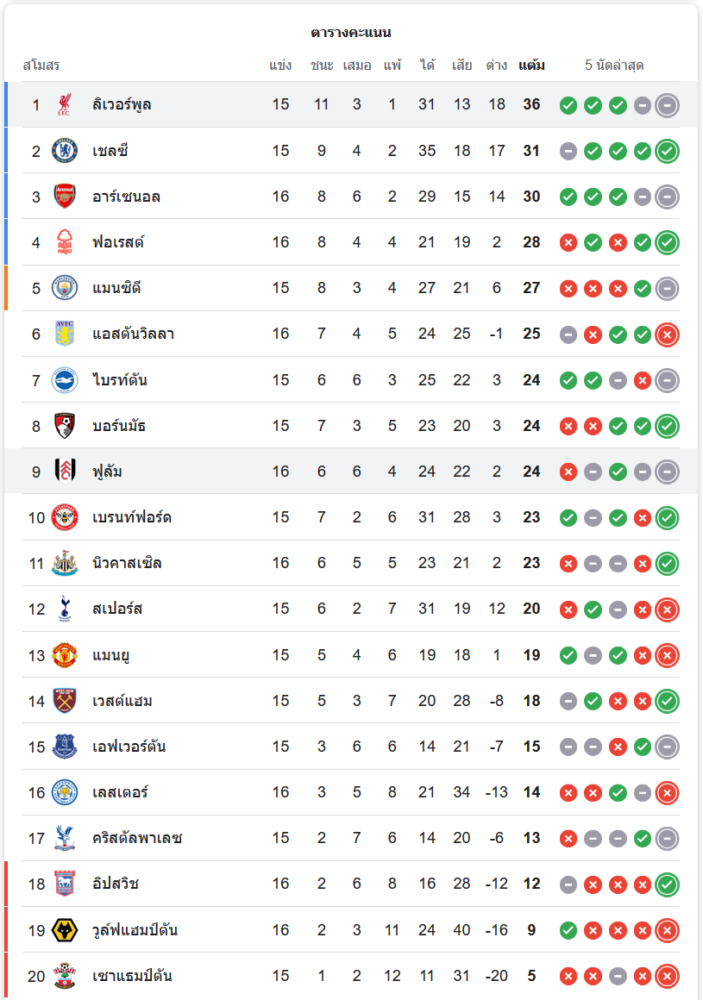The width and height of the screenshot is (703, 1000).
Task: Click the Tottenham cockerel crest
Action: [65, 609]
